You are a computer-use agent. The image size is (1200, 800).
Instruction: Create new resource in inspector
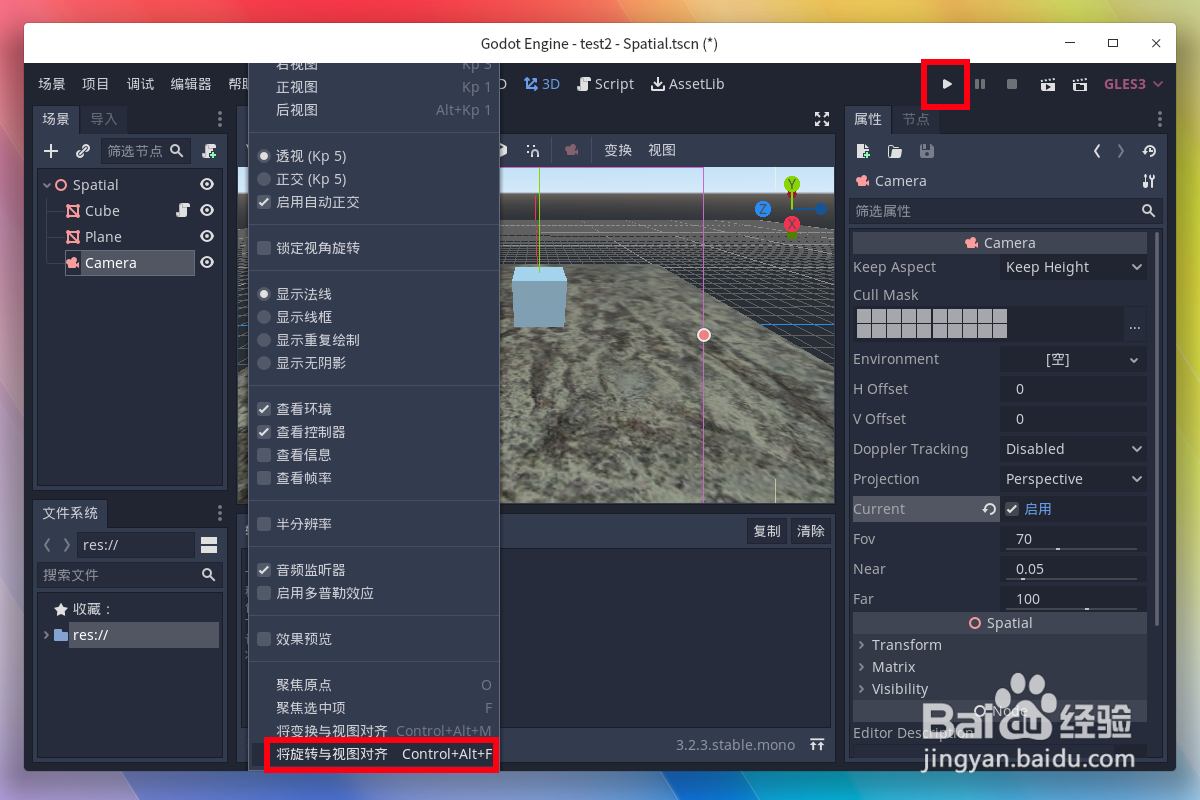point(864,151)
